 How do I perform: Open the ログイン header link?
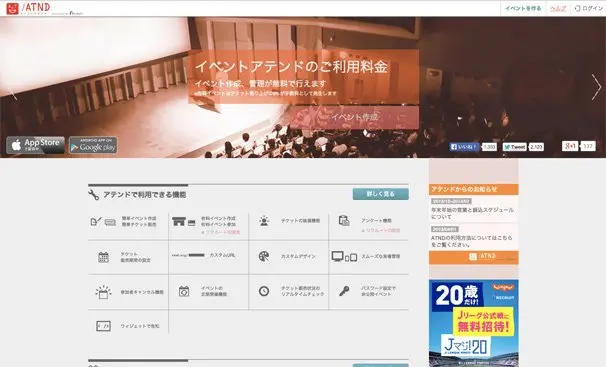(589, 8)
